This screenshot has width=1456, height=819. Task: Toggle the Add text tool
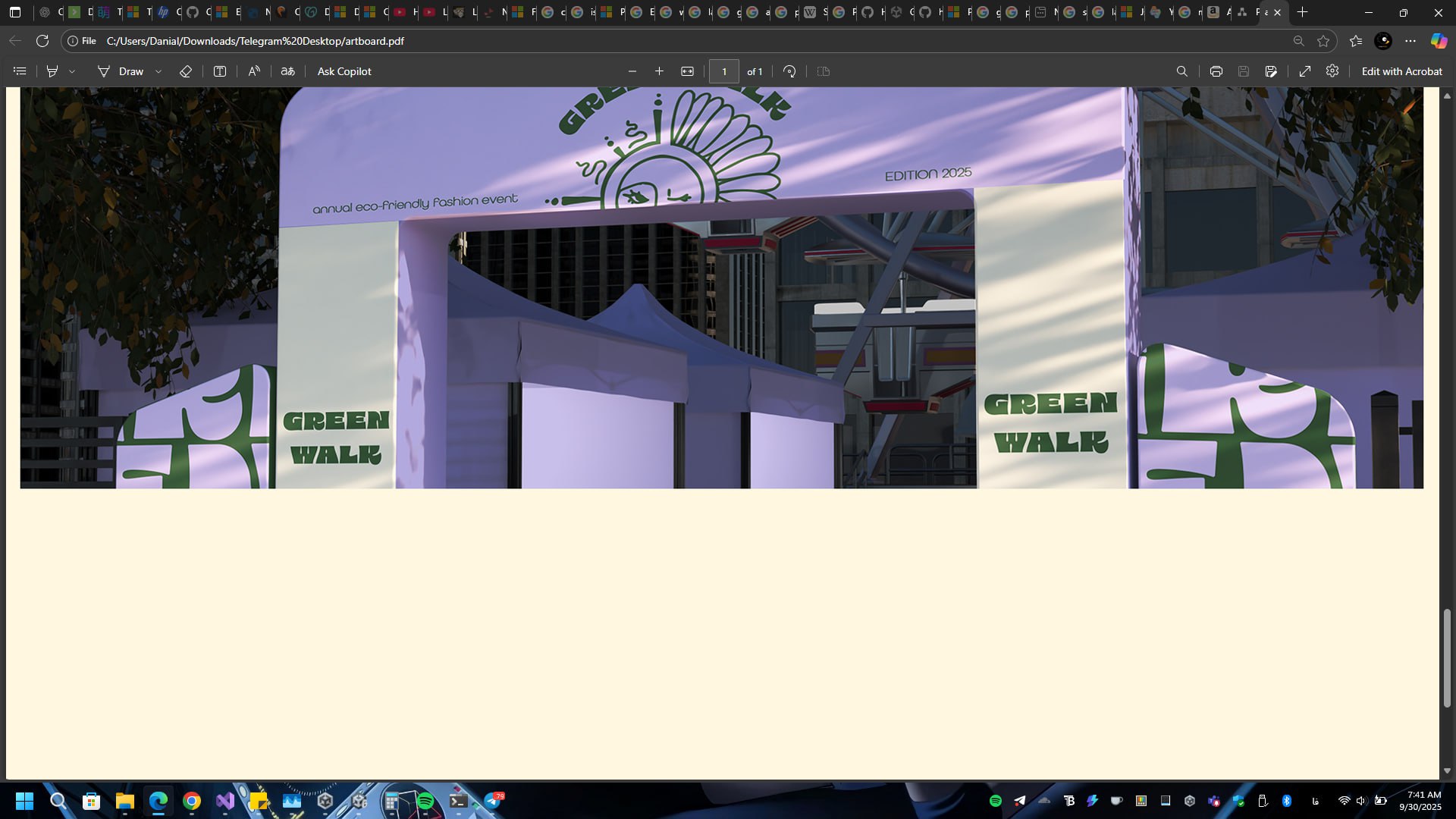(220, 71)
